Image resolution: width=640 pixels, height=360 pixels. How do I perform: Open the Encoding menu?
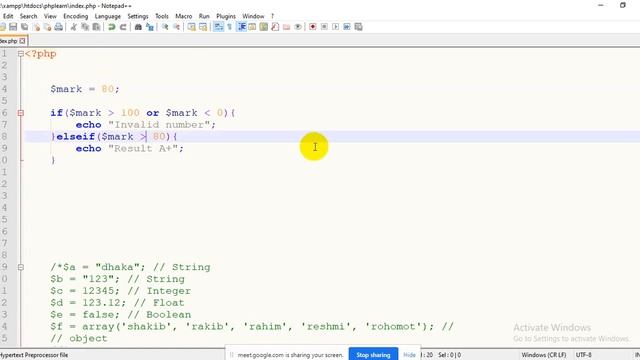pyautogui.click(x=76, y=16)
